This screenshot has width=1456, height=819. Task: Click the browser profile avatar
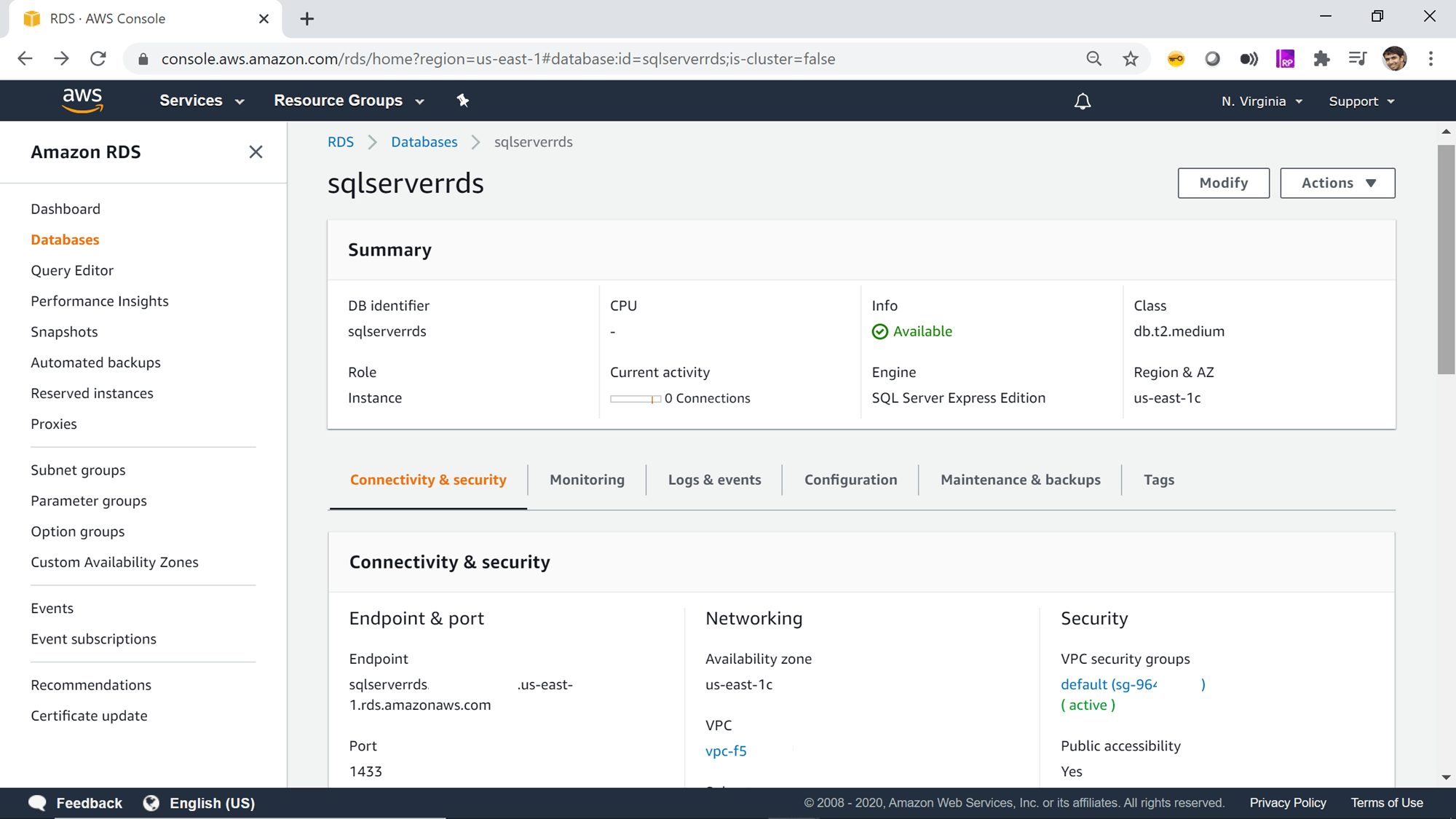(1396, 59)
